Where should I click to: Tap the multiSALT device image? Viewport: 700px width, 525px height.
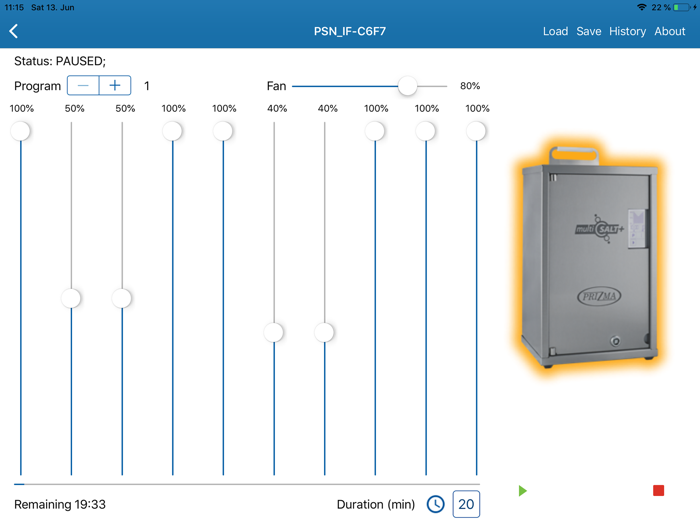589,260
